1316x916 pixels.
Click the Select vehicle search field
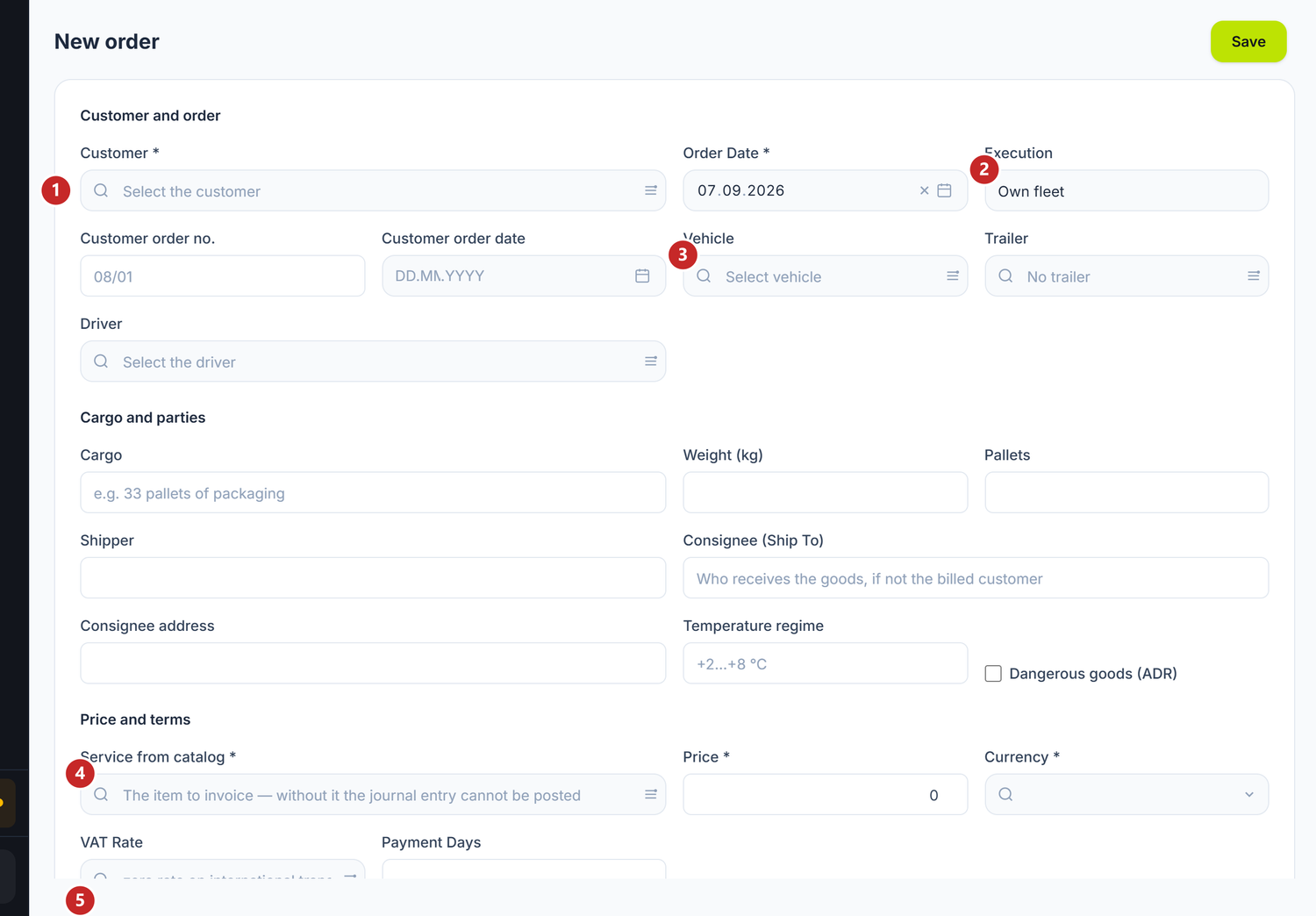click(826, 276)
